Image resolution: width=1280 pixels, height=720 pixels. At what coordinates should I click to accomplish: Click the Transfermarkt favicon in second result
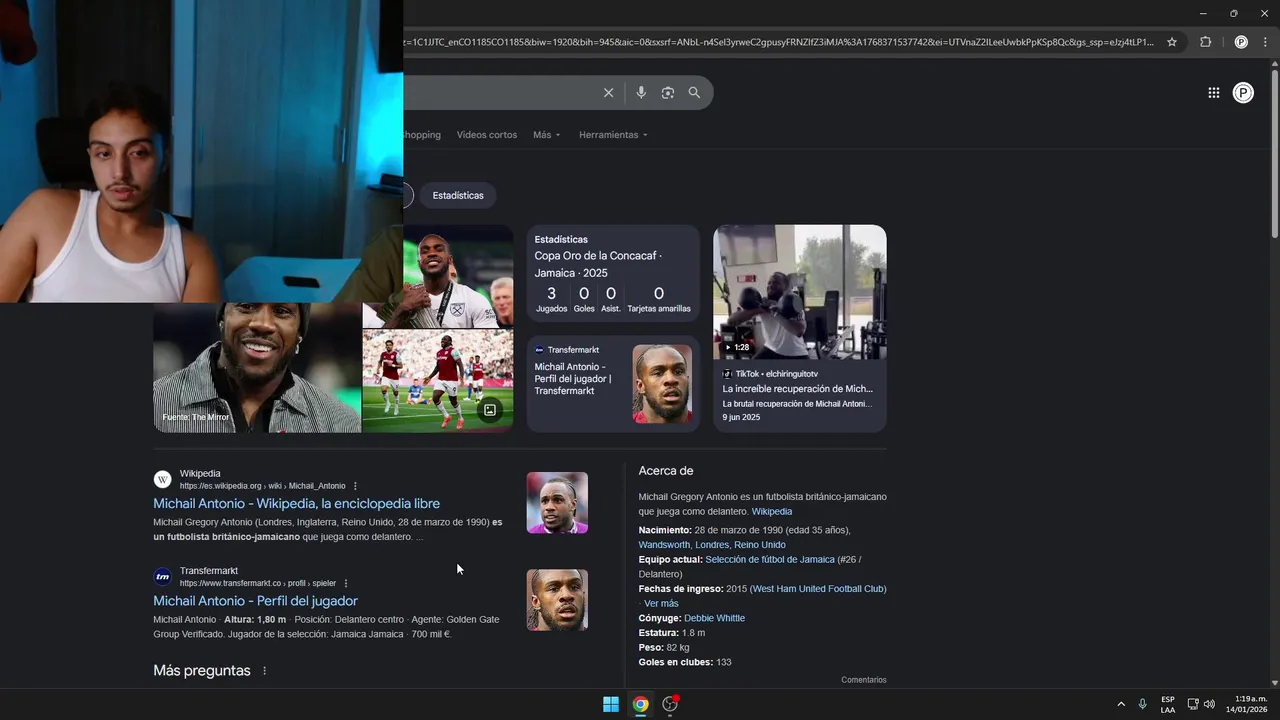(162, 576)
